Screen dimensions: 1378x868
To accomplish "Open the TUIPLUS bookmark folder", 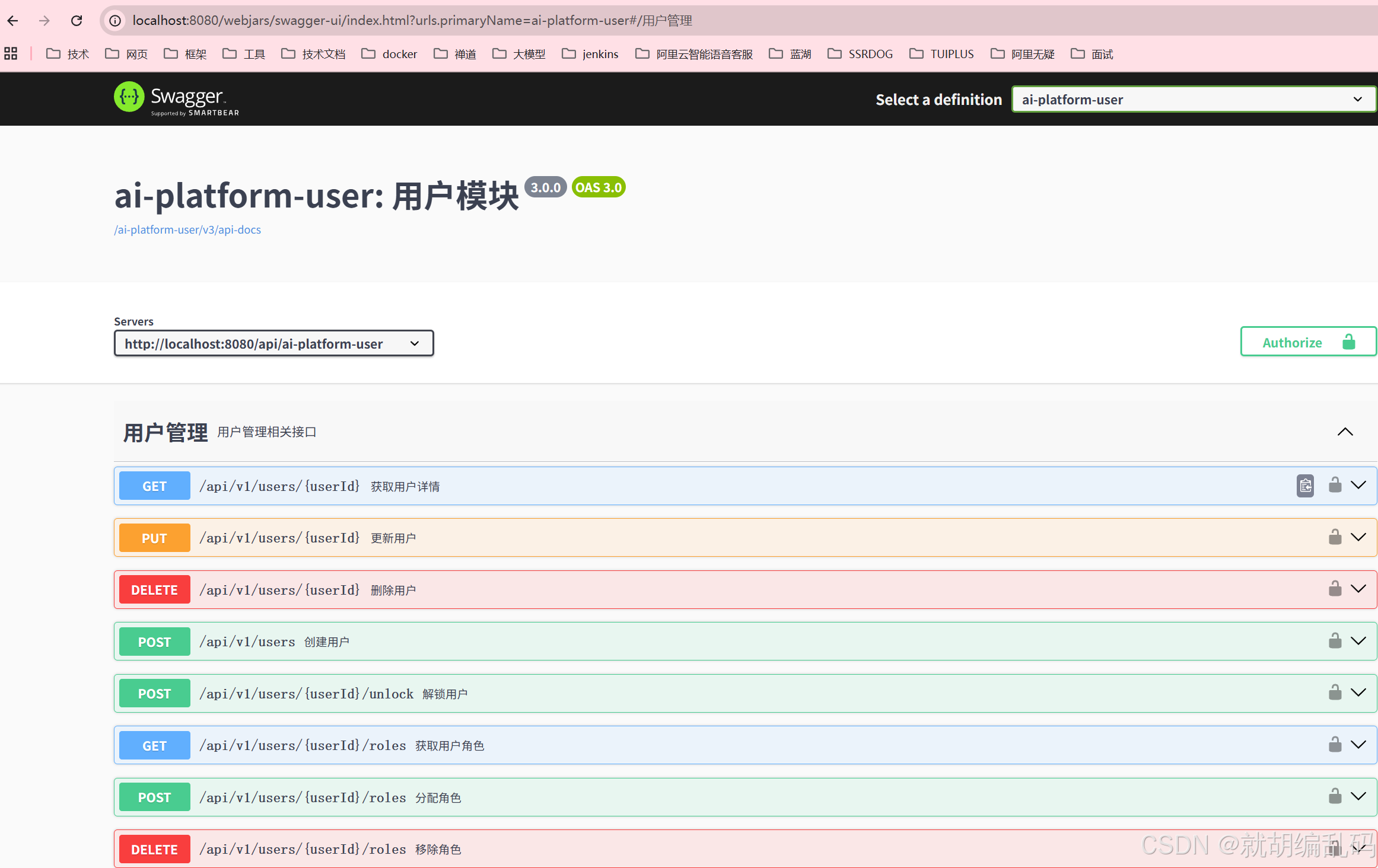I will 942,54.
